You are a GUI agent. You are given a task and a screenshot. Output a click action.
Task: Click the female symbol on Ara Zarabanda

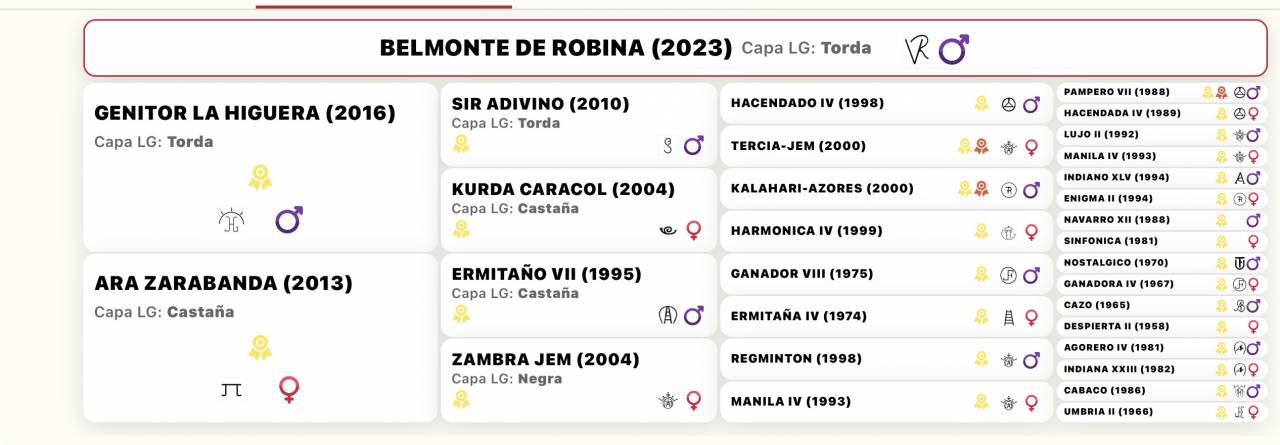coord(289,389)
